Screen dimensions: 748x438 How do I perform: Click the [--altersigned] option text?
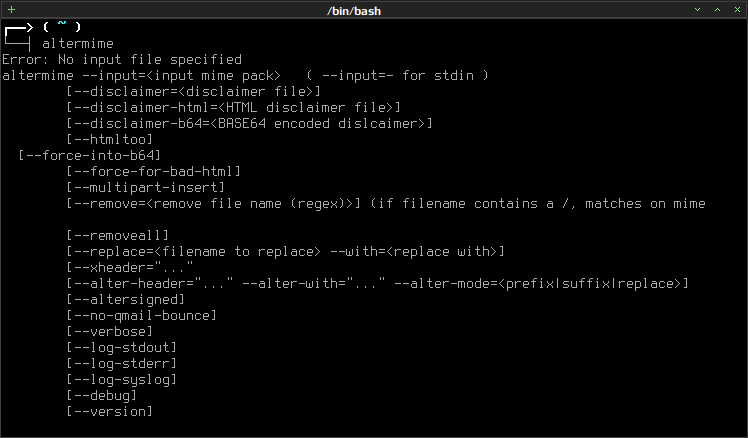[x=125, y=300]
